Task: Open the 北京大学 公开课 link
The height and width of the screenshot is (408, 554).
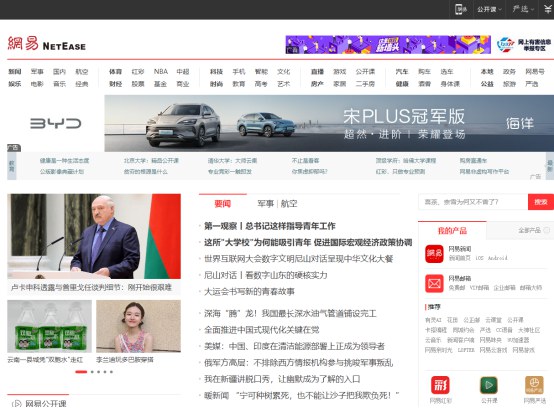Action: point(151,161)
